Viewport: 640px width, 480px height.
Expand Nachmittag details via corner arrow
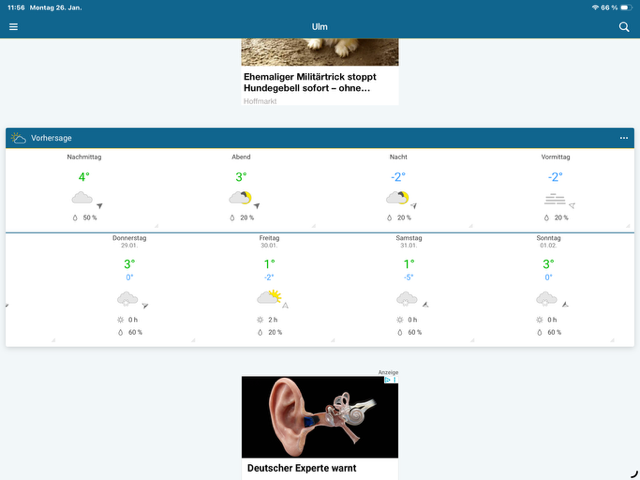[x=156, y=227]
